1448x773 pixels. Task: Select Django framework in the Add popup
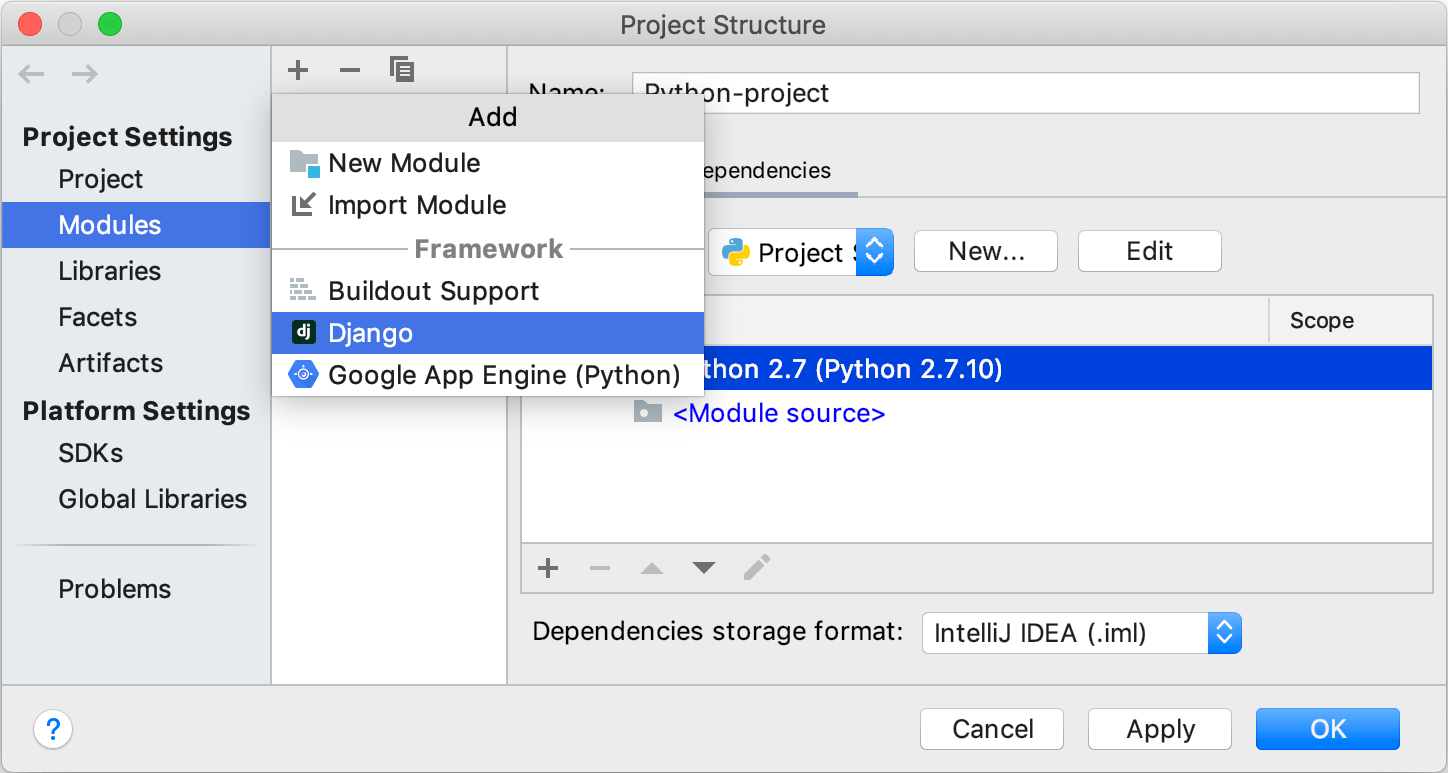pyautogui.click(x=370, y=332)
